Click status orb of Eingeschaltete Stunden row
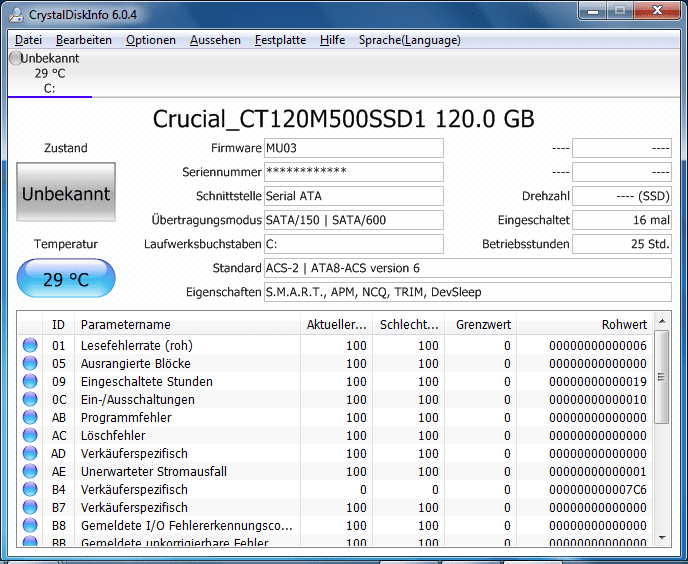The width and height of the screenshot is (688, 564). pos(30,381)
